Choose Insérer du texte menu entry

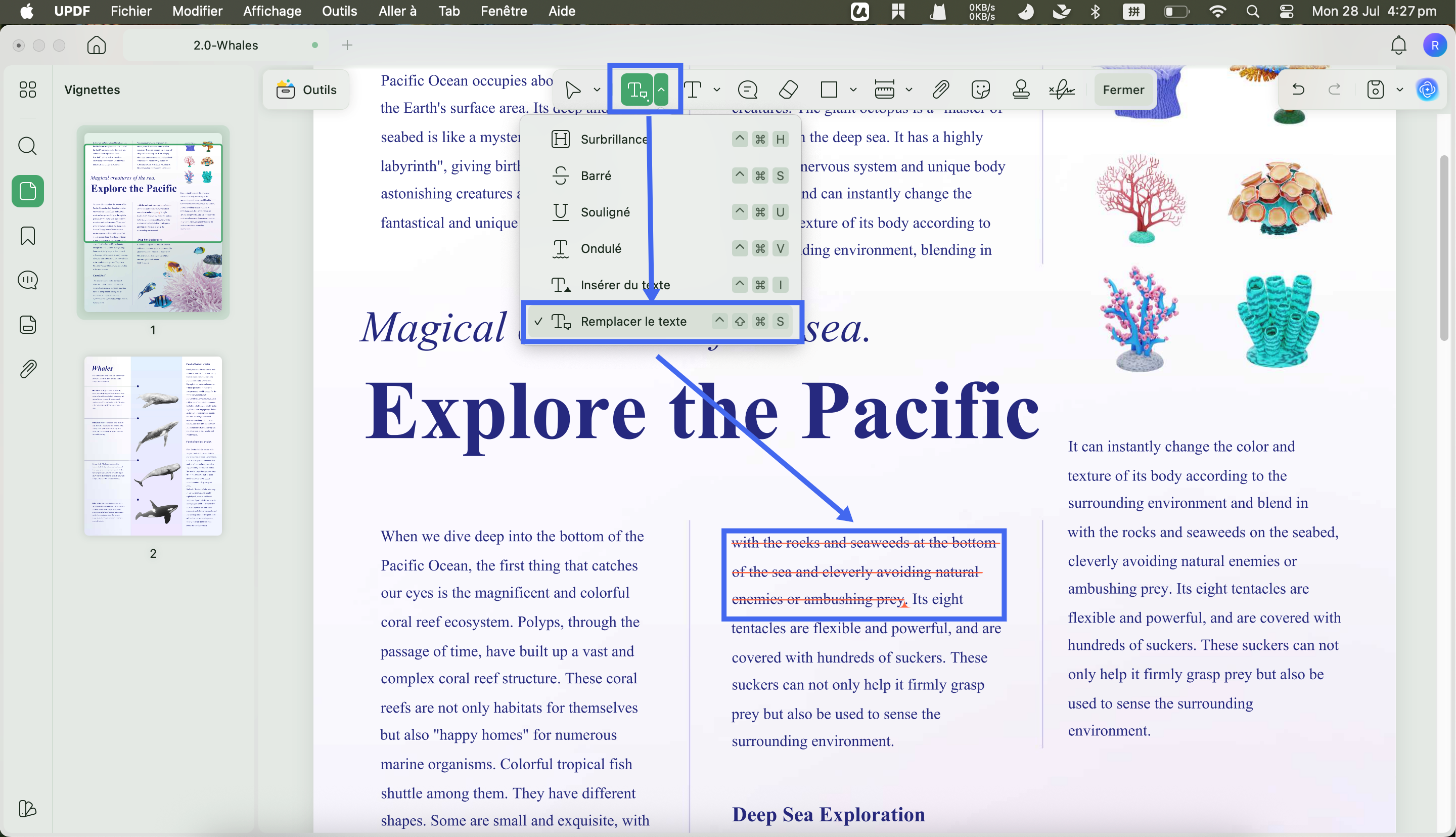pos(661,285)
